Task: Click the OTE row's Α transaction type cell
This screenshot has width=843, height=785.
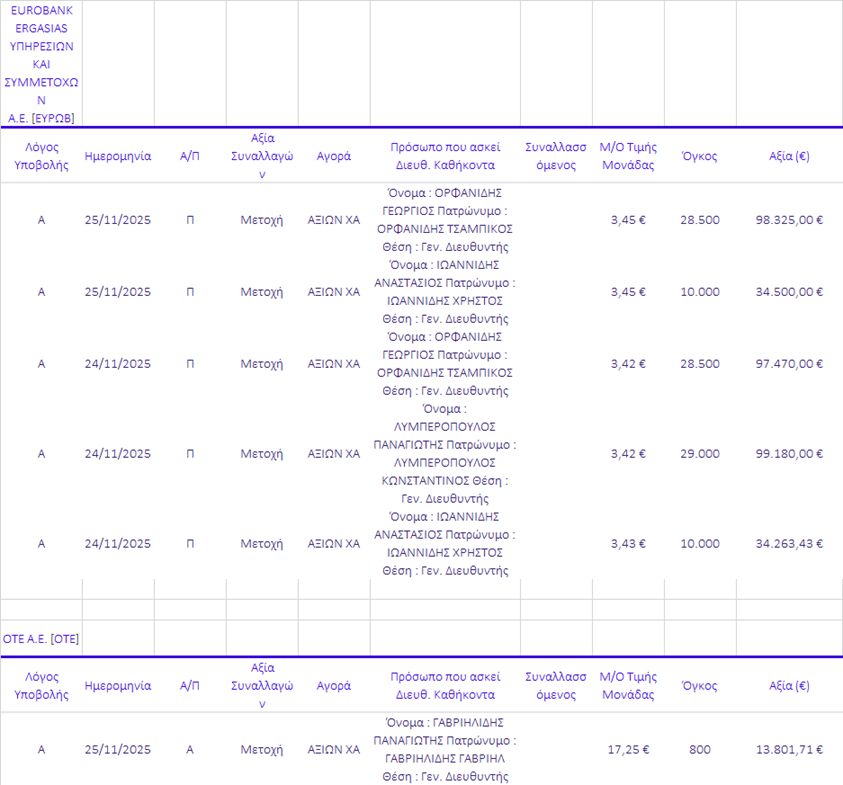Action: pos(190,750)
